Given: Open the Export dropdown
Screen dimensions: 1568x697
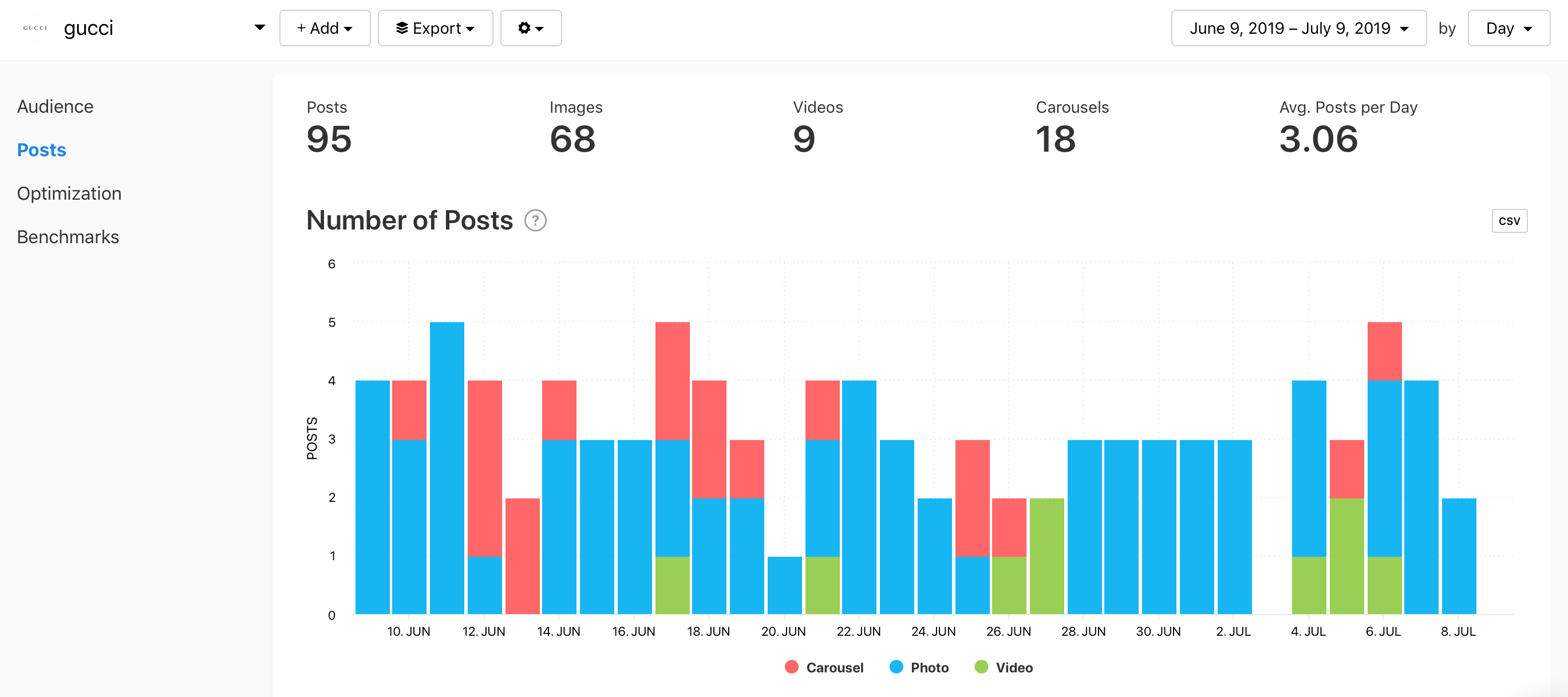Looking at the screenshot, I should 435,28.
